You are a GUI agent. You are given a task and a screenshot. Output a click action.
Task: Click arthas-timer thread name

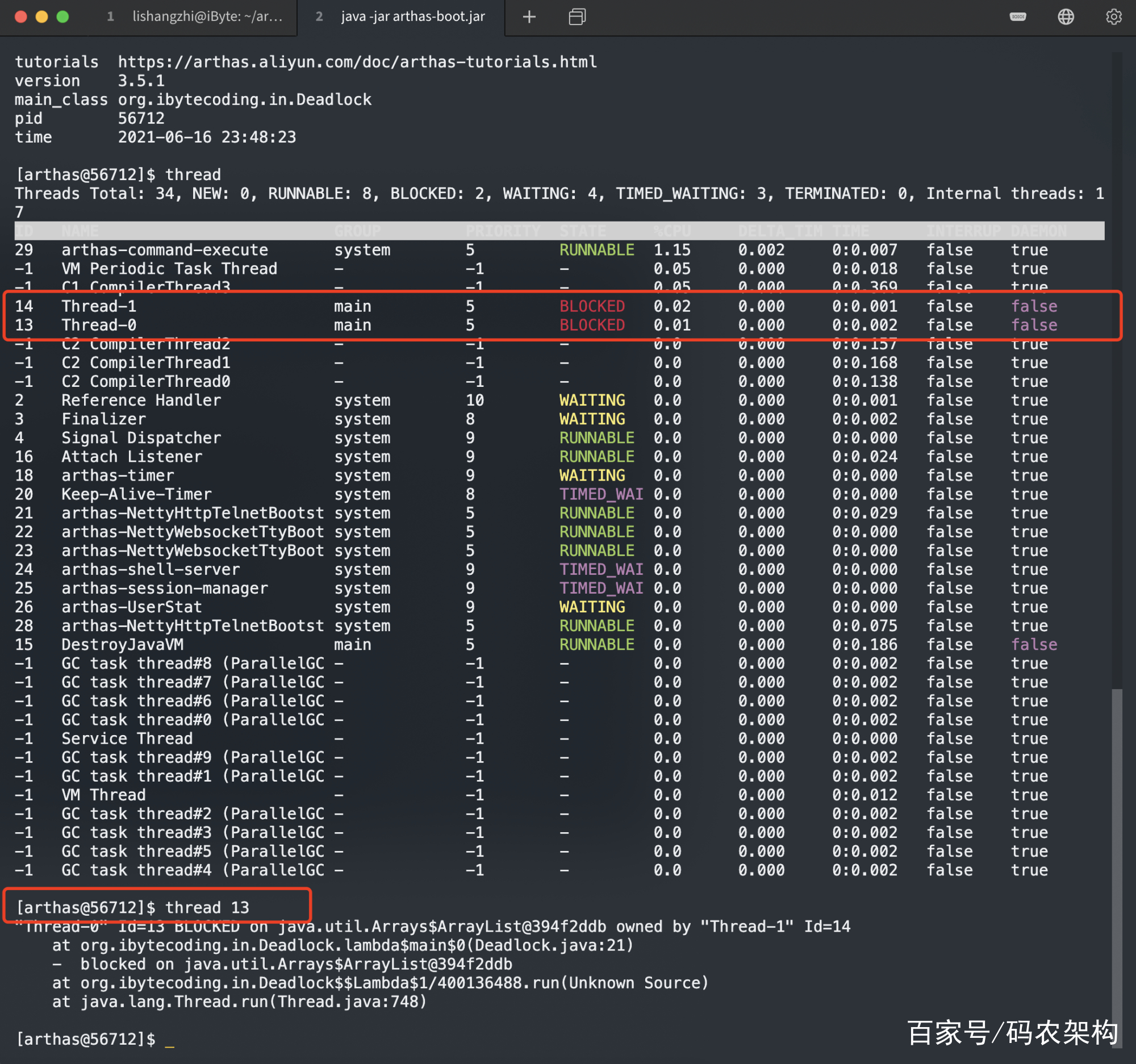point(118,475)
